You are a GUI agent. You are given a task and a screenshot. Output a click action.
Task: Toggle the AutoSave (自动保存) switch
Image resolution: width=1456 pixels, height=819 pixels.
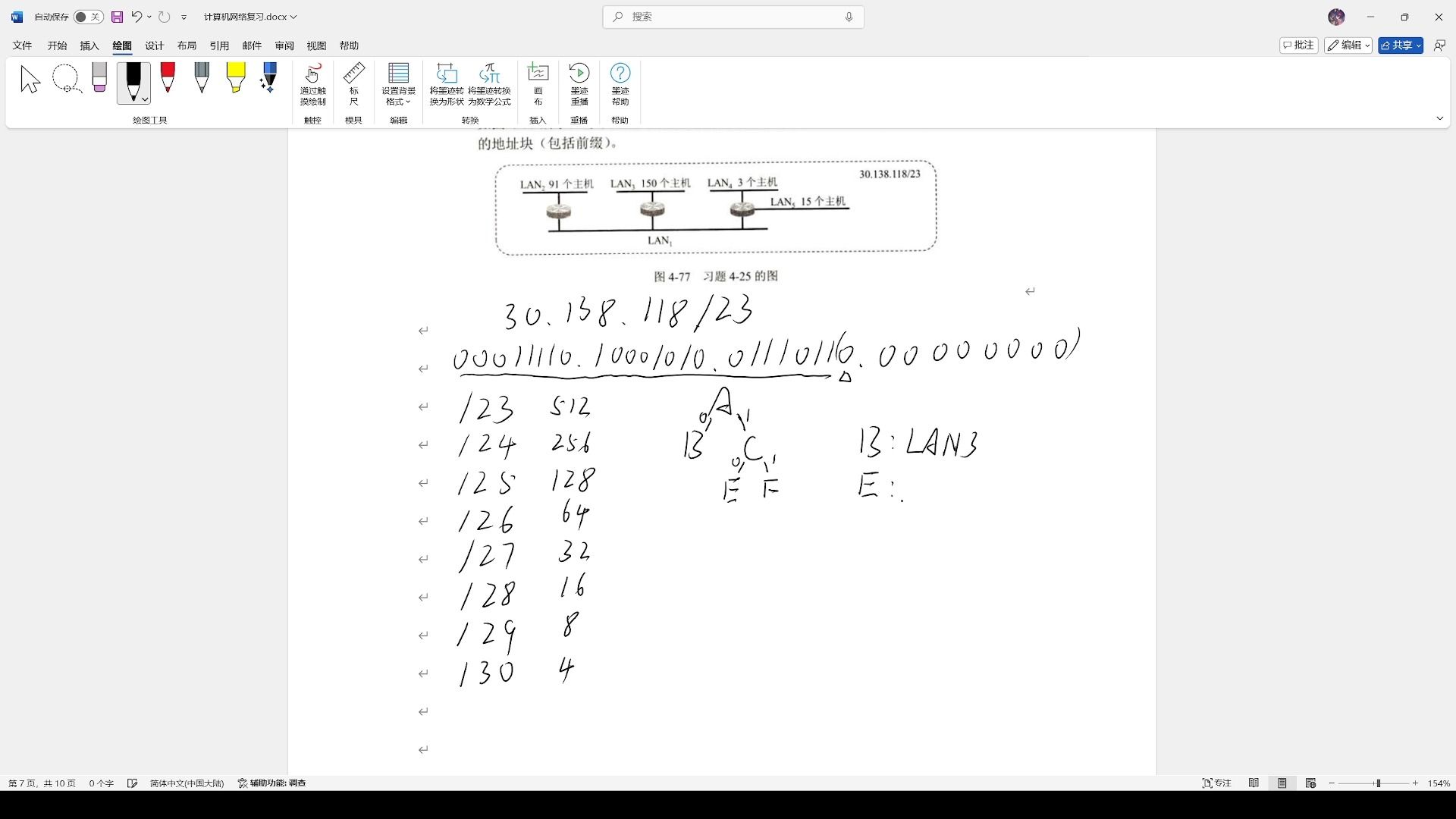(88, 17)
